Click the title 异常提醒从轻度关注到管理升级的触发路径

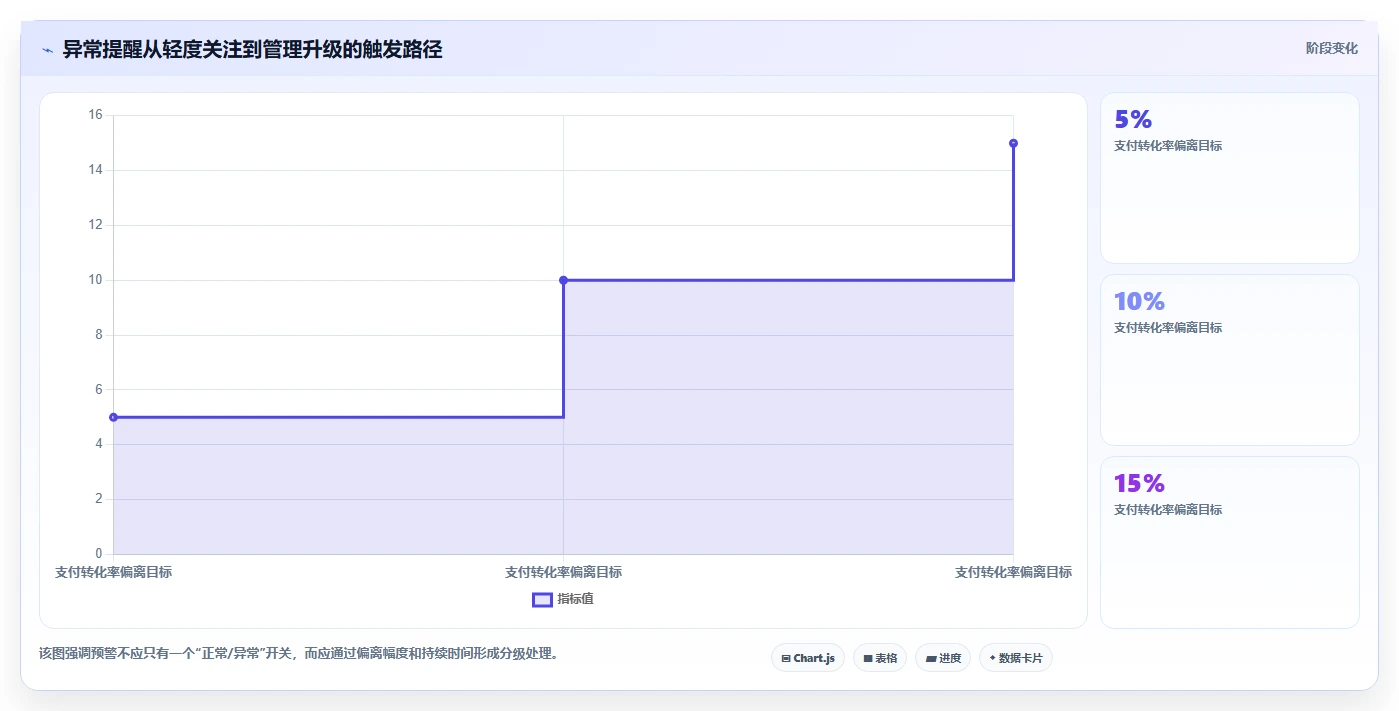[x=252, y=49]
